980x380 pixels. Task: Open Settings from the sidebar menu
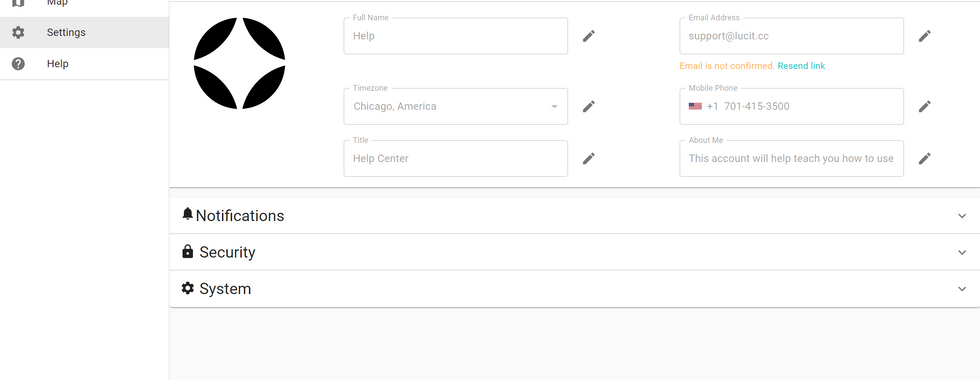pyautogui.click(x=84, y=32)
